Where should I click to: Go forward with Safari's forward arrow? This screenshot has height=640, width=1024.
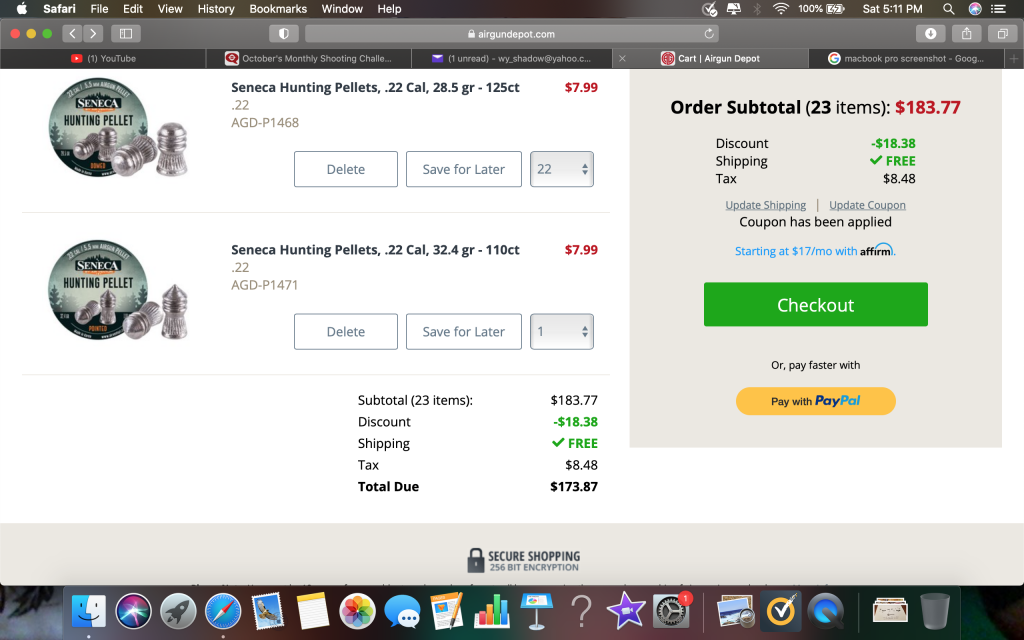click(x=93, y=33)
